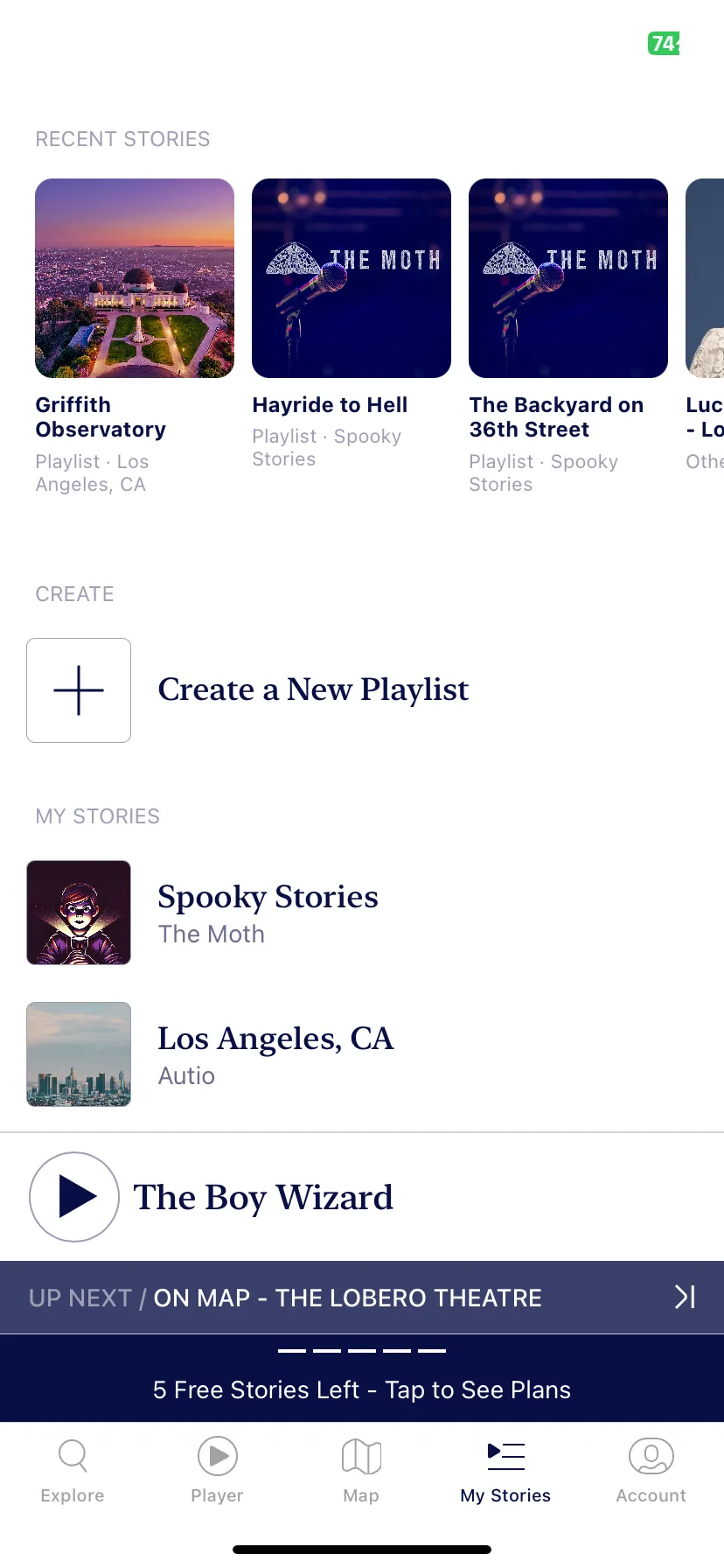The width and height of the screenshot is (724, 1568).
Task: Tap the Spooky Stories cover image
Action: point(79,913)
